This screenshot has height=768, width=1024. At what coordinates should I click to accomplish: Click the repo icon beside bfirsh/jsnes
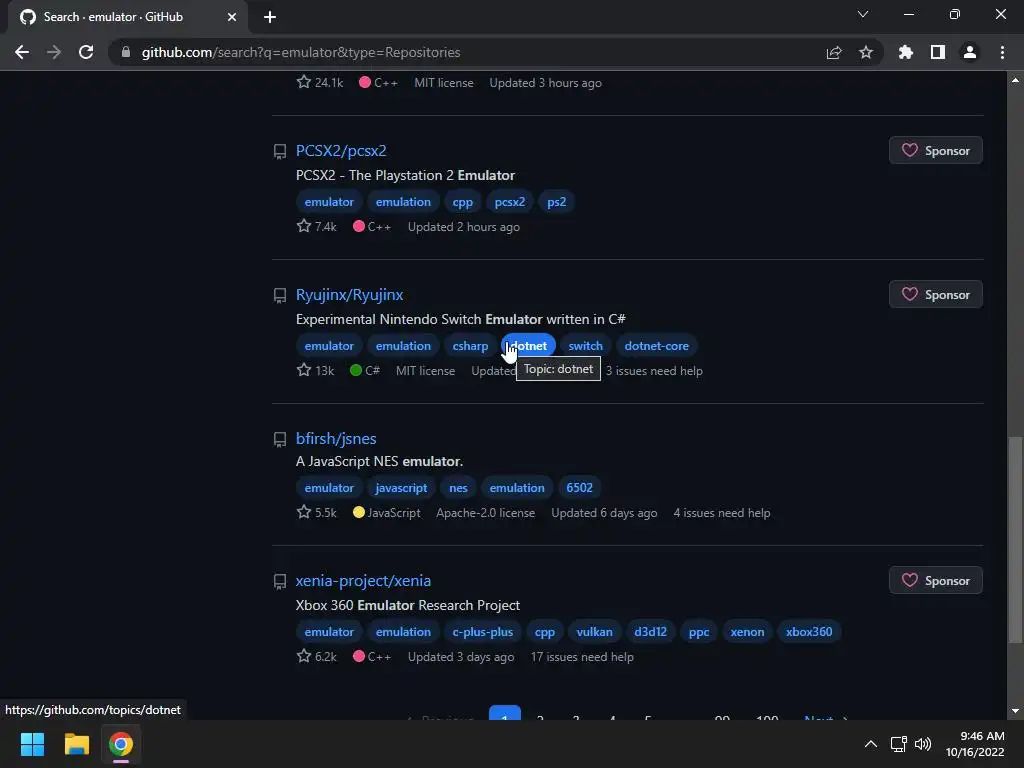tap(280, 439)
